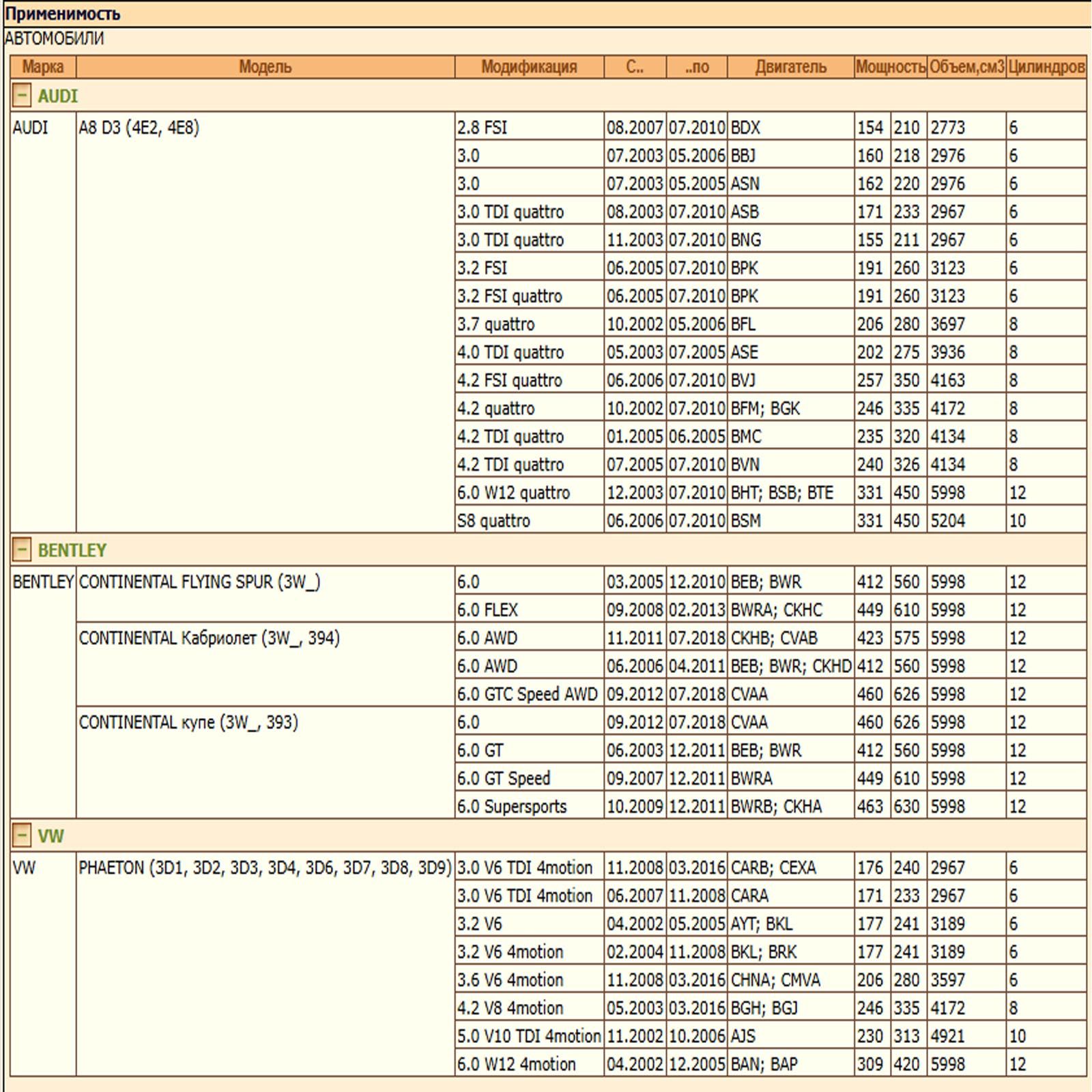Collapse the AUDI group with minus icon
The width and height of the screenshot is (1092, 1092).
pos(21,96)
